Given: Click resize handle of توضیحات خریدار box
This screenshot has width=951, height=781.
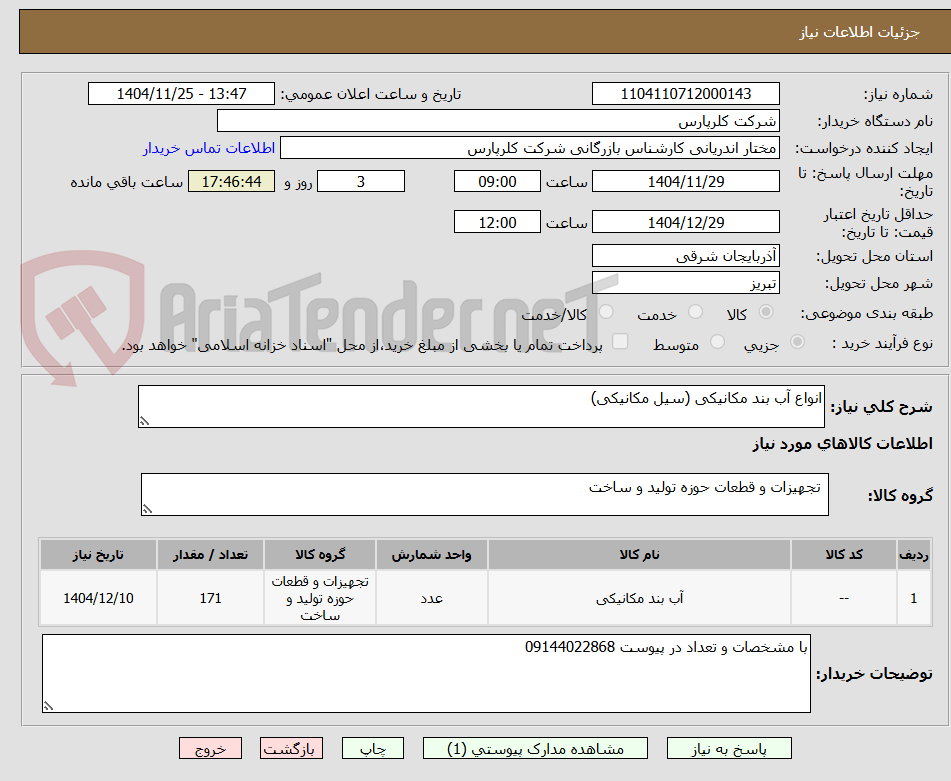Looking at the screenshot, I should tap(49, 706).
